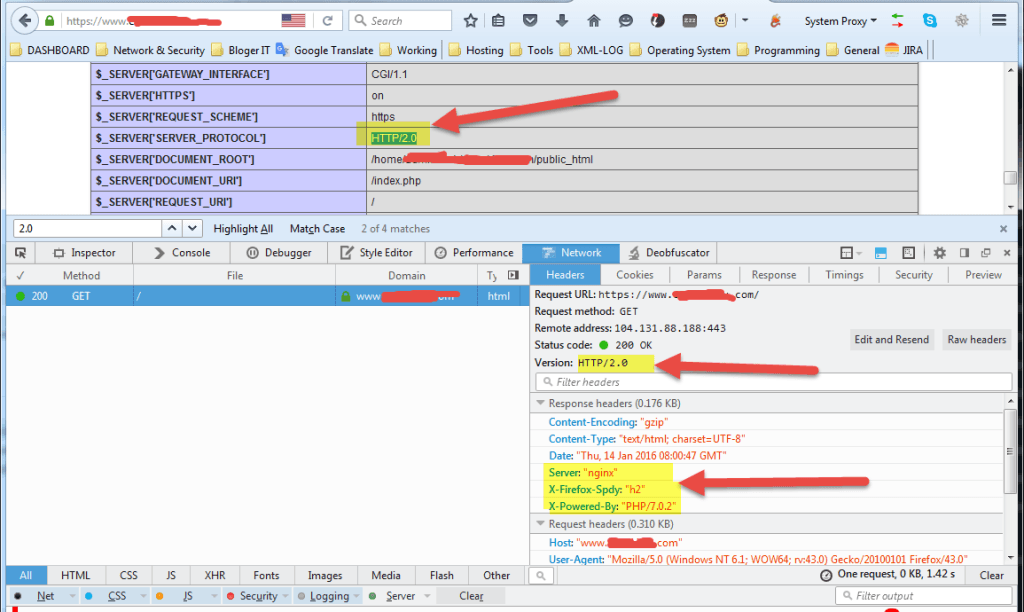Click the Raw headers button
Screen dimensions: 1024x612
pos(976,340)
